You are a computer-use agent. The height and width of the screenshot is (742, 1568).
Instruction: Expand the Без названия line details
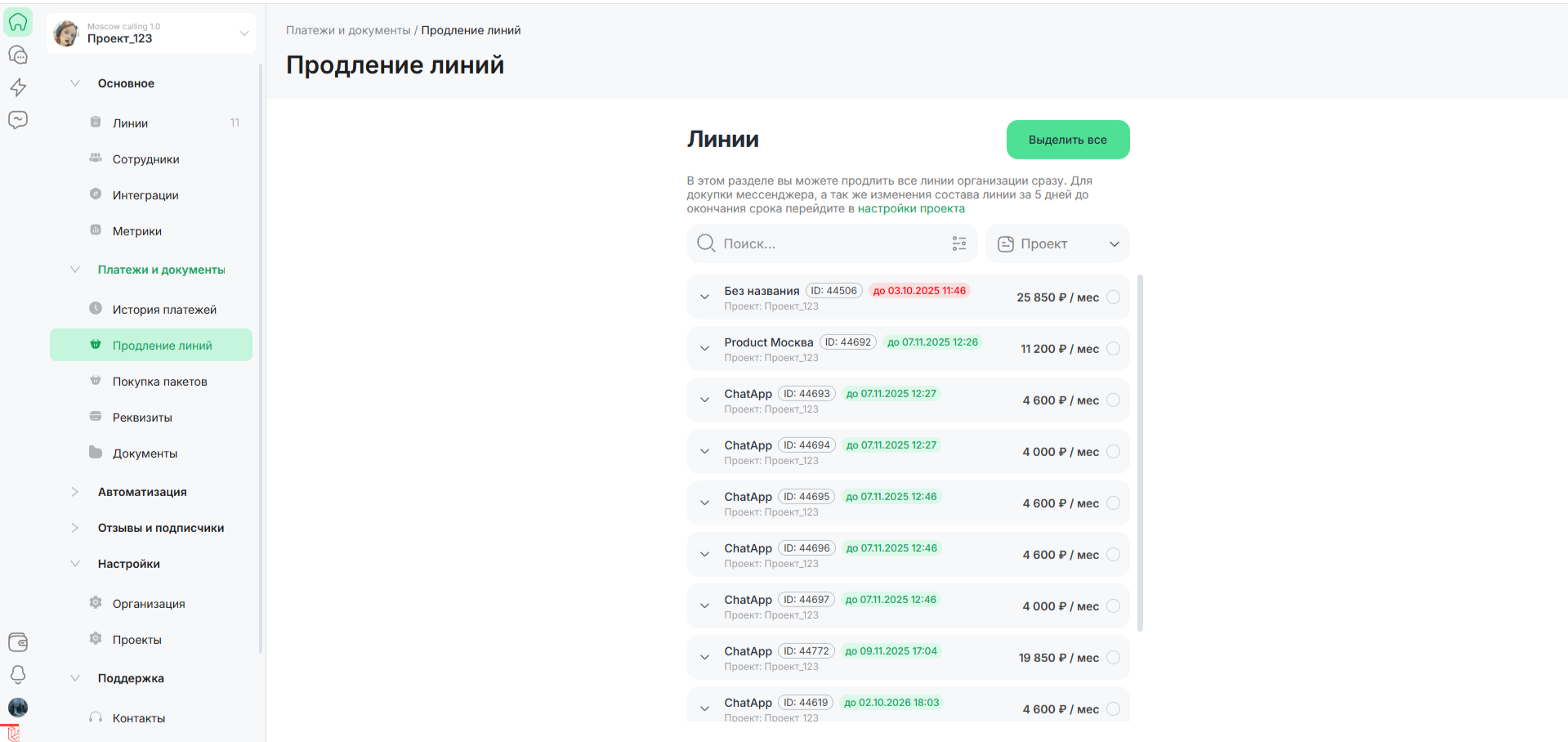(704, 297)
